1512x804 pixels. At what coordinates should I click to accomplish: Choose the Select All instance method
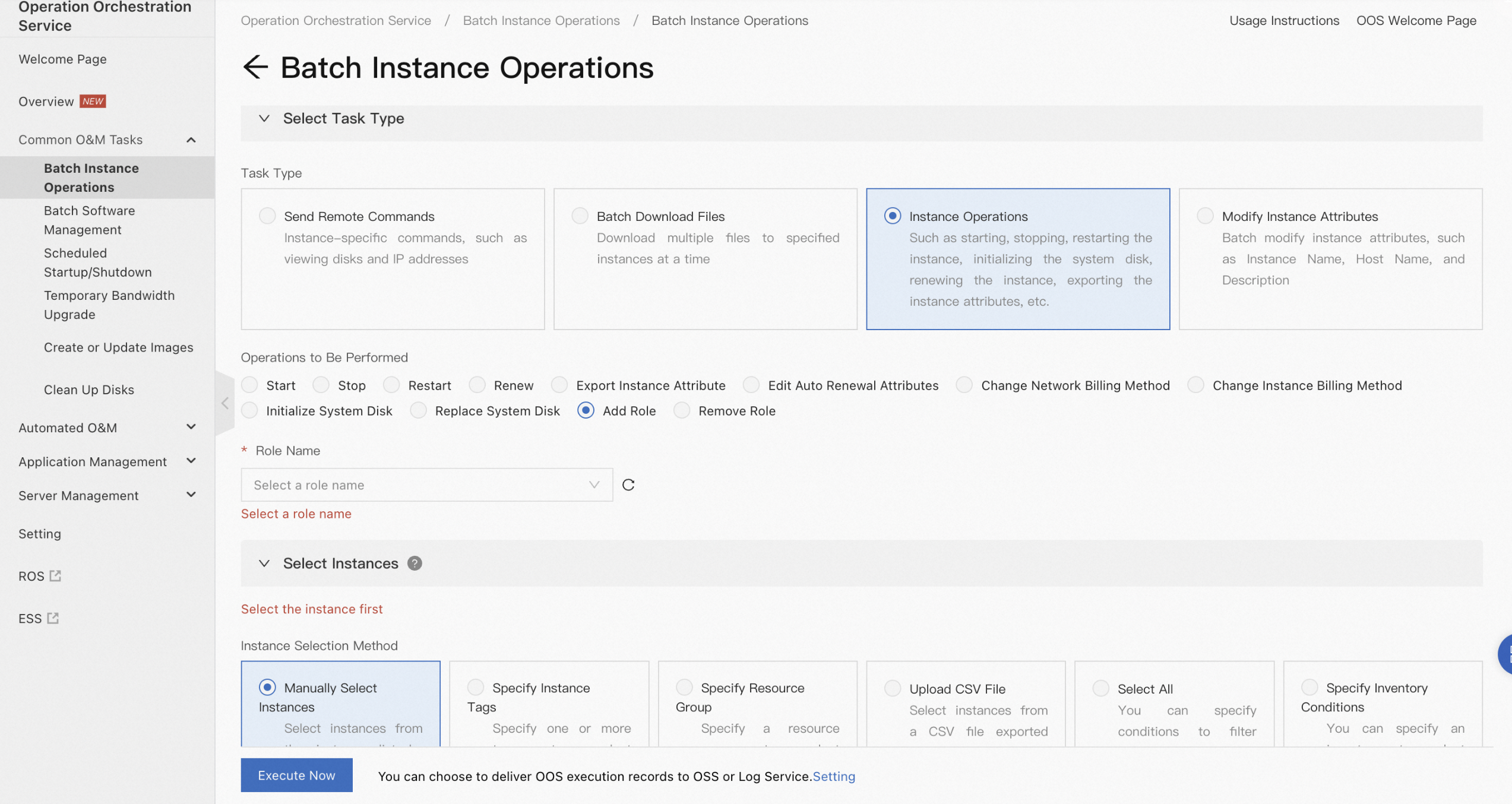tap(1101, 688)
